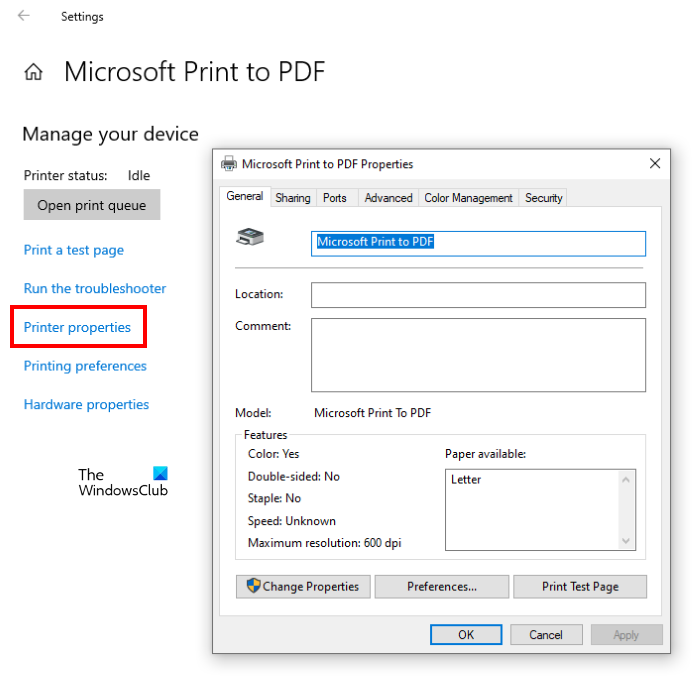Open the Ports tab

335,198
